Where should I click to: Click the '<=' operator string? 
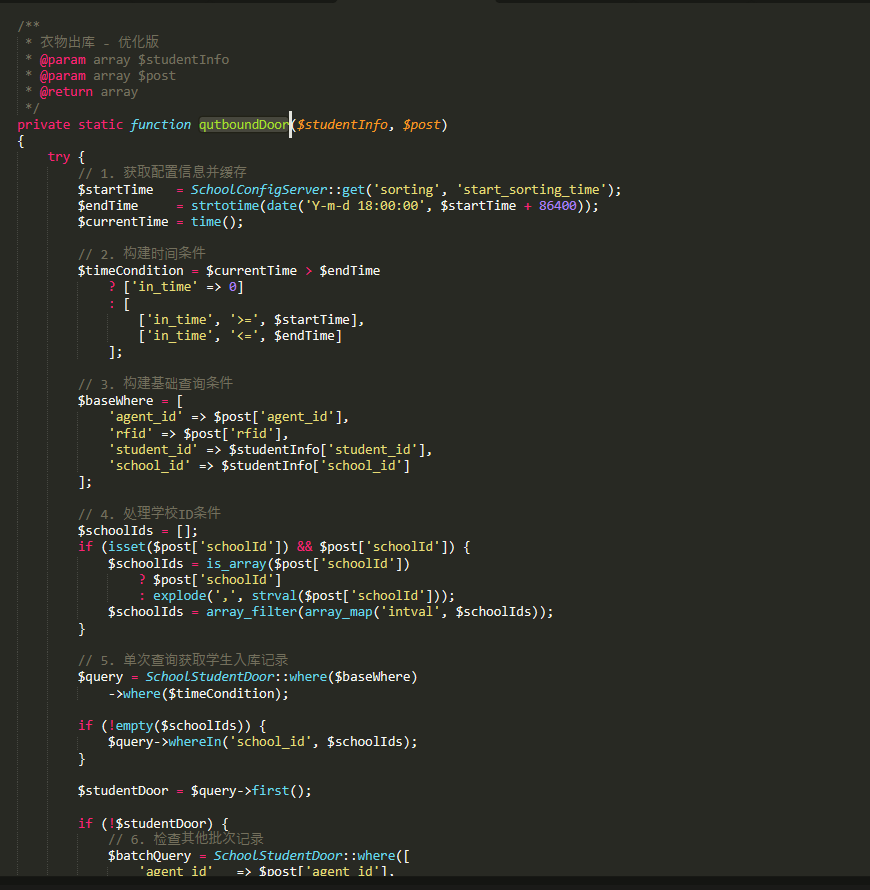coord(243,335)
